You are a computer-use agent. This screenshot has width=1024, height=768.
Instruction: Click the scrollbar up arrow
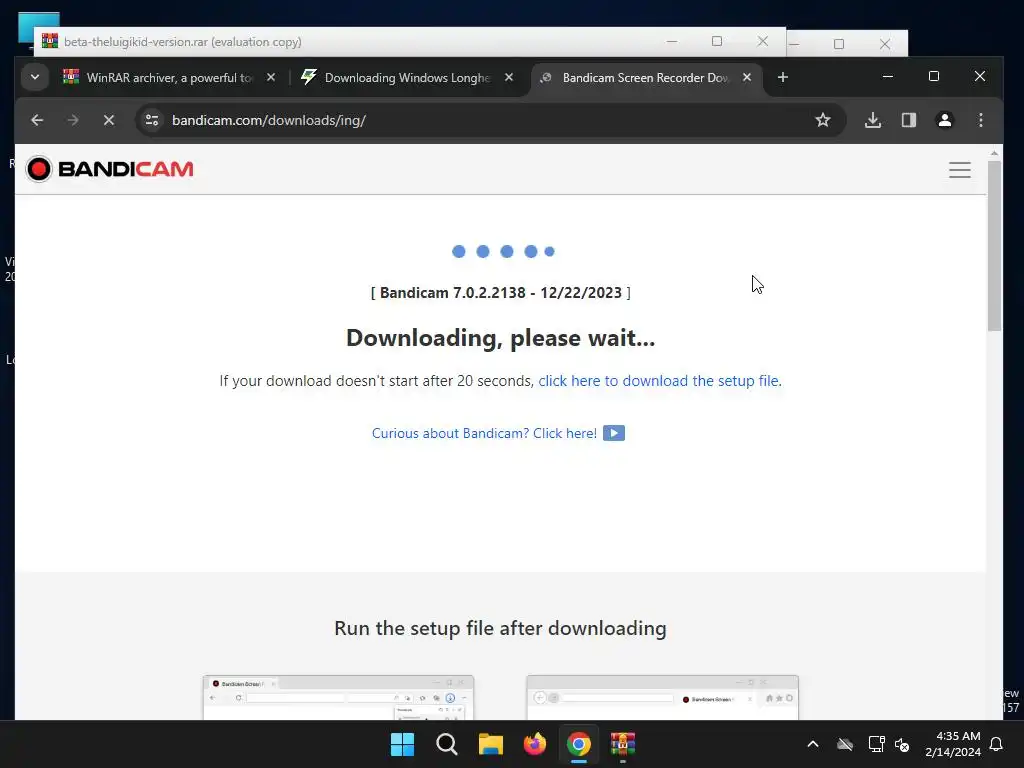(994, 153)
